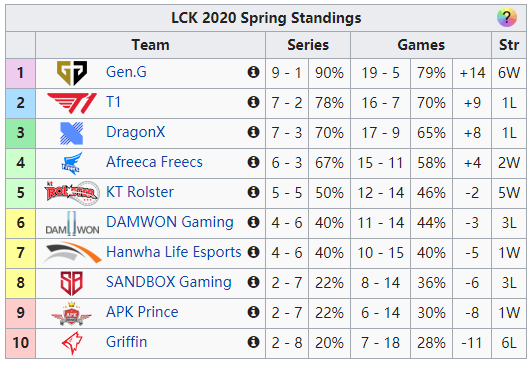Follow the Hanwha Life Esports link
The width and height of the screenshot is (530, 365).
point(173,252)
